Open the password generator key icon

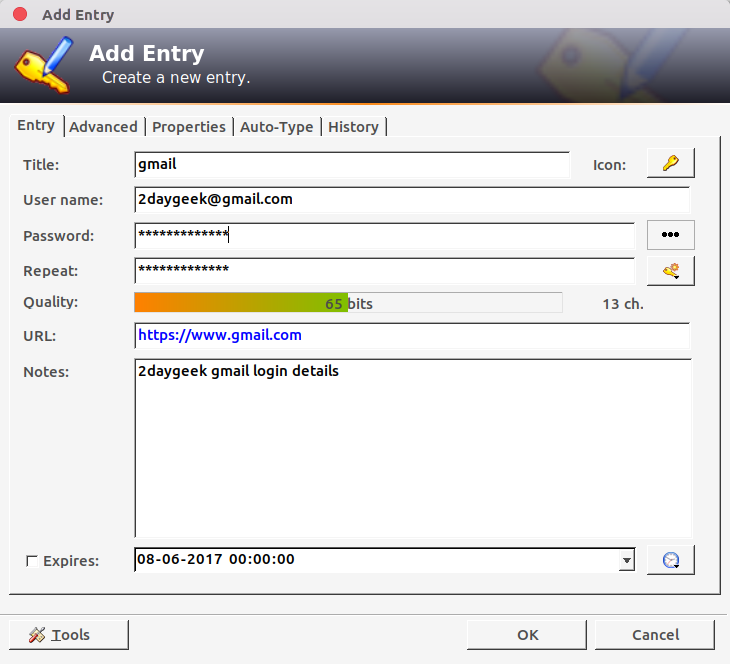coord(670,271)
